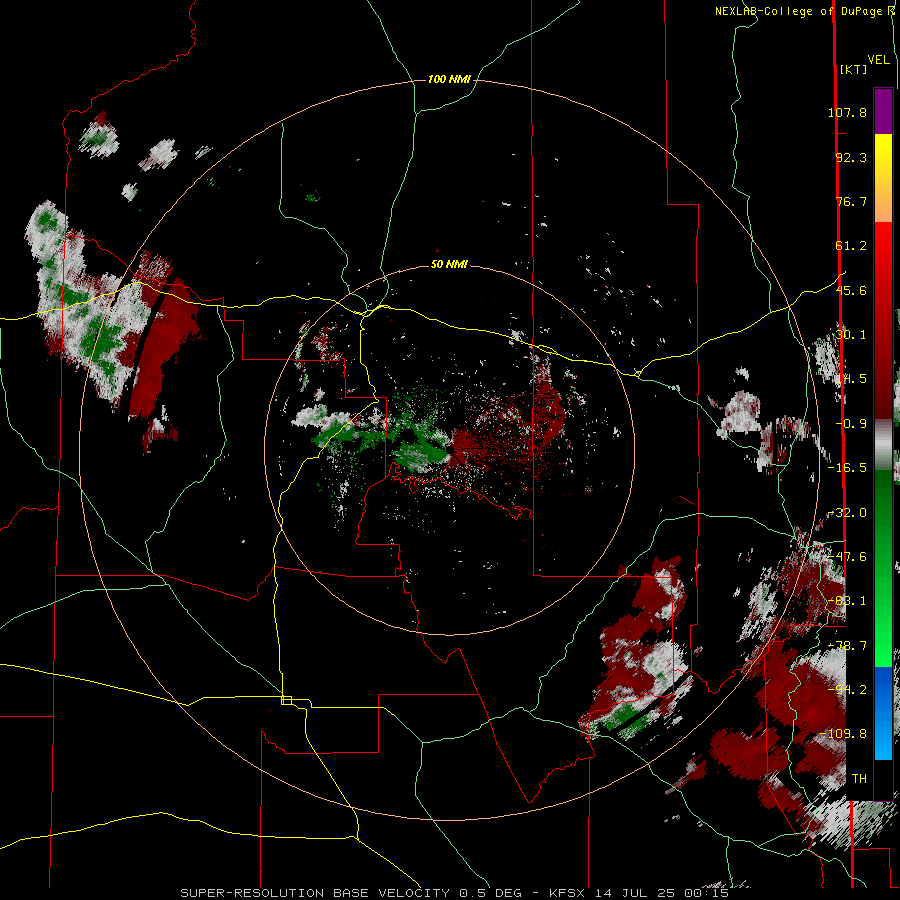
Task: Click the -109.8 velocity scale value
Action: click(844, 734)
